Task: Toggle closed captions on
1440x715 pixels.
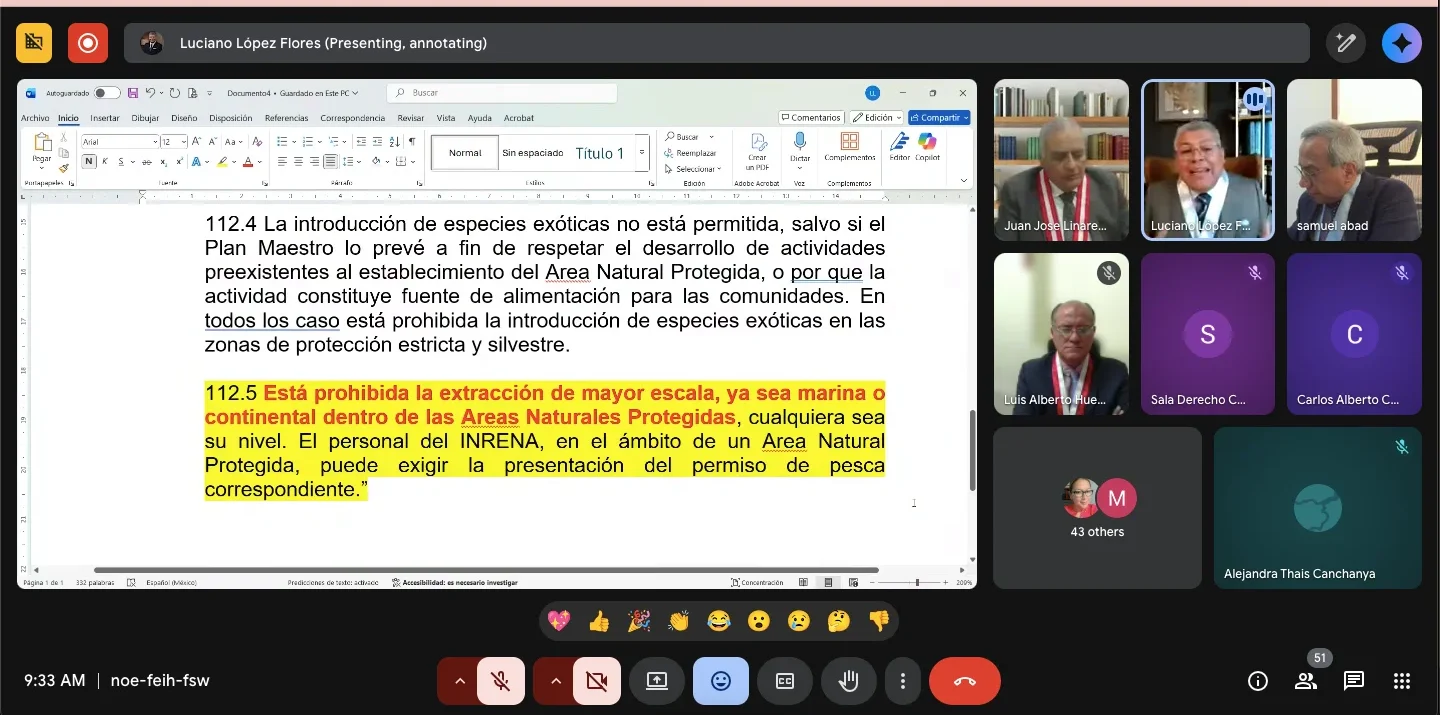Action: 785,681
